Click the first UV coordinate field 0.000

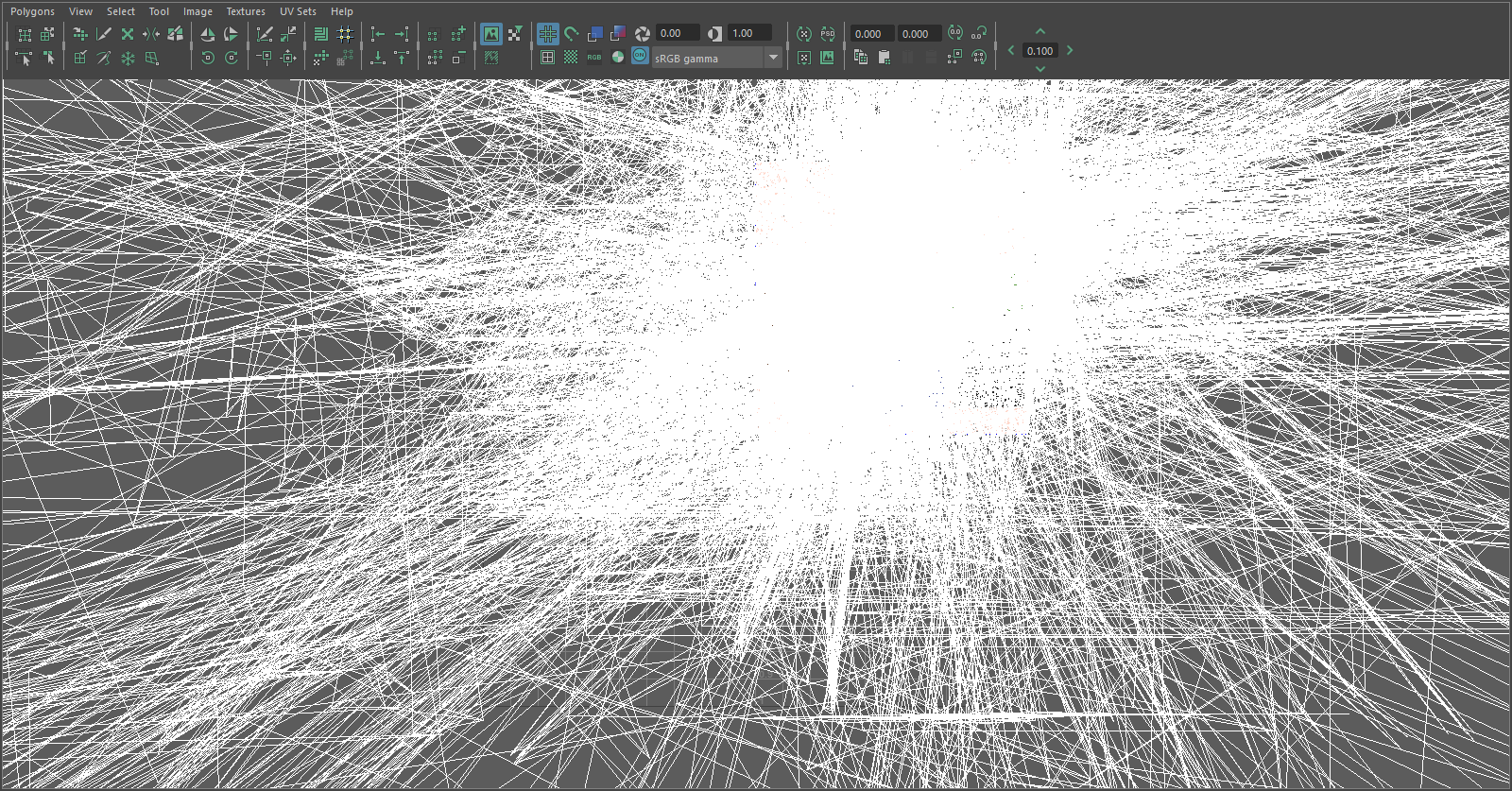[x=872, y=34]
